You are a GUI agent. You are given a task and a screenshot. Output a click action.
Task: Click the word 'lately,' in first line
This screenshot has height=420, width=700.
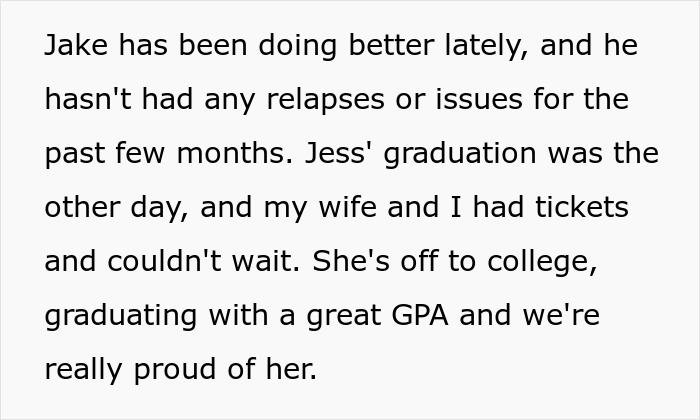(x=486, y=46)
